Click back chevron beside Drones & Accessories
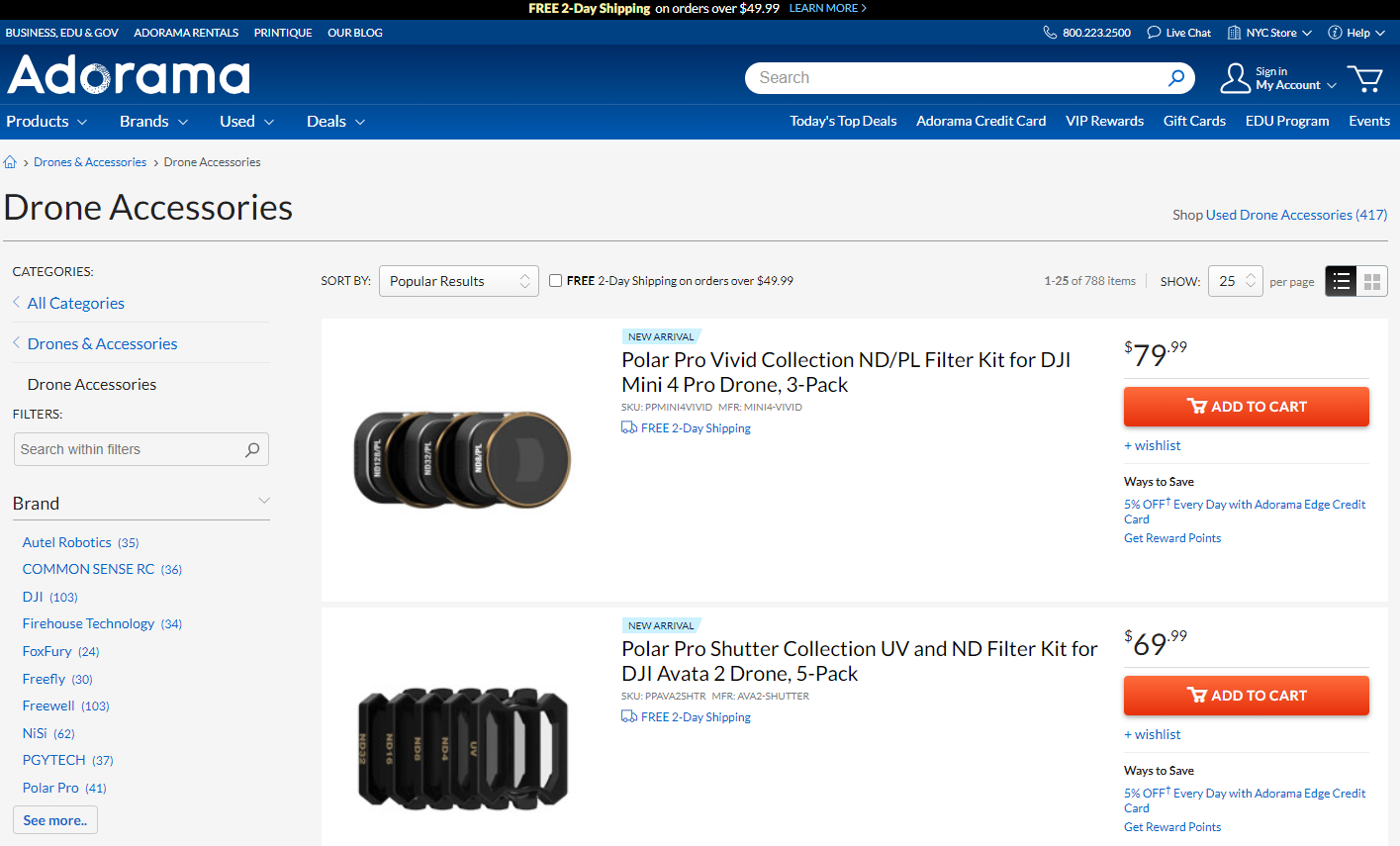The width and height of the screenshot is (1400, 846). point(16,342)
